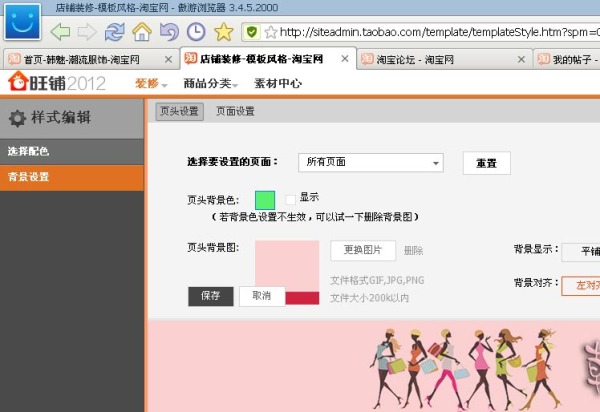Image resolution: width=600 pixels, height=412 pixels.
Task: Click the forward arrow button
Action: pos(87,32)
